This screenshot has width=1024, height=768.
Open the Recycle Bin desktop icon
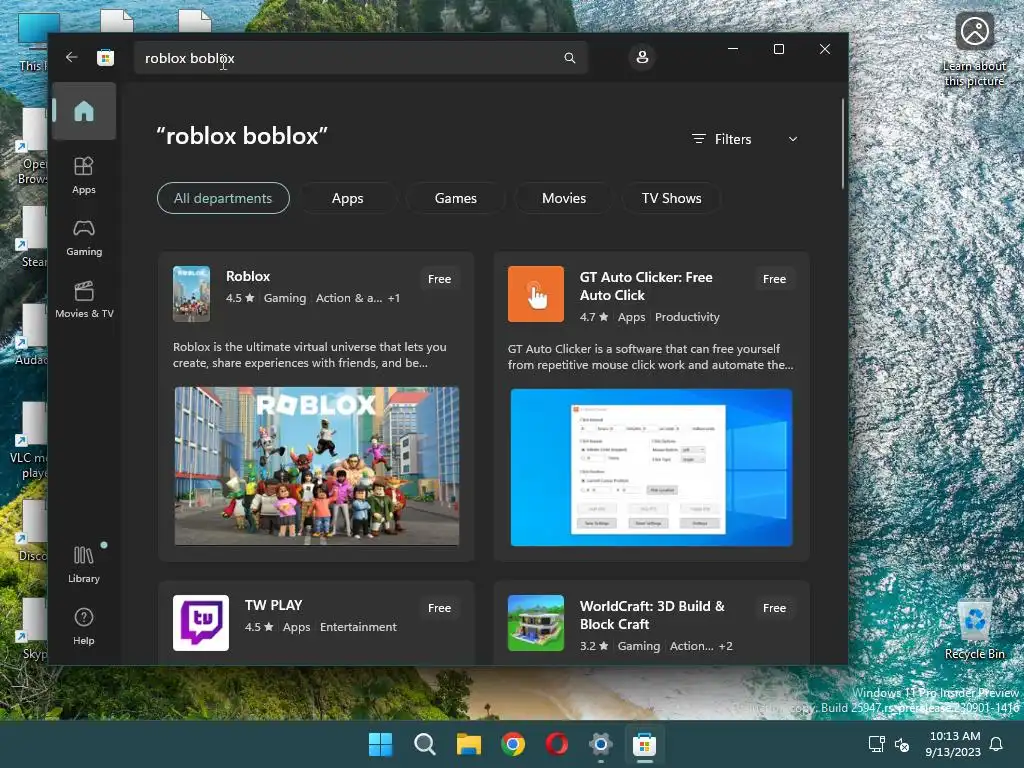[x=974, y=630]
